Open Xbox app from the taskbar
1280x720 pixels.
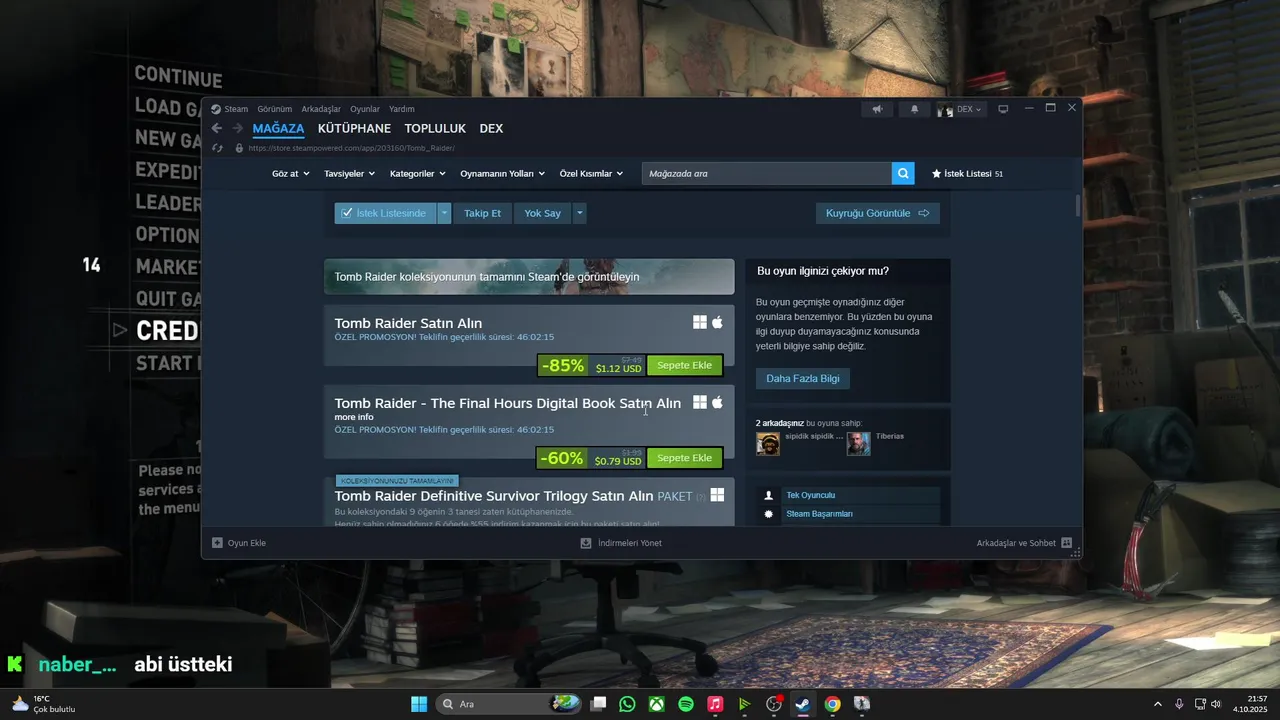(x=656, y=704)
